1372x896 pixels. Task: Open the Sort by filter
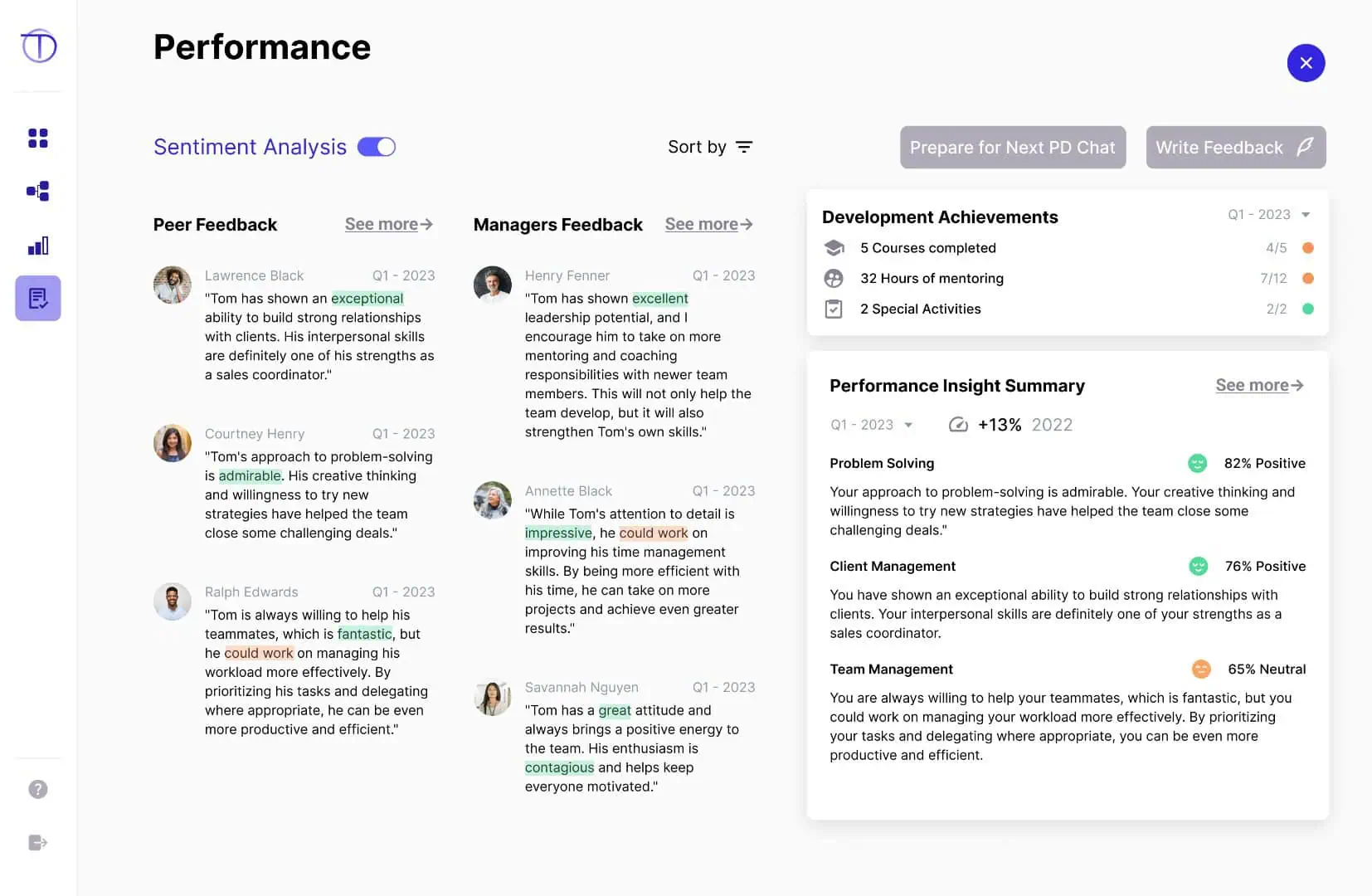point(710,147)
